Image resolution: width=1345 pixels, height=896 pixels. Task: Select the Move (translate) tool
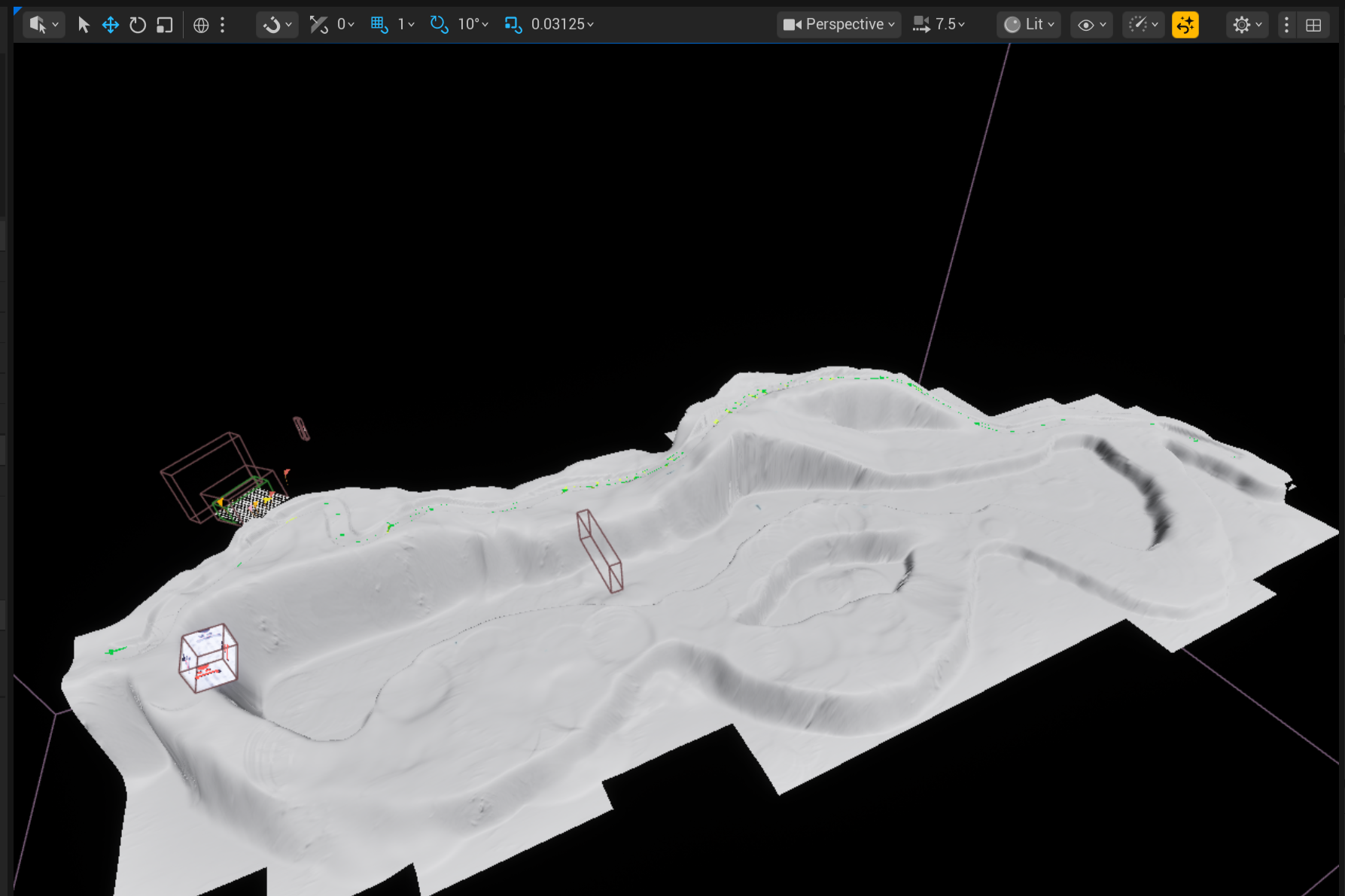(110, 24)
